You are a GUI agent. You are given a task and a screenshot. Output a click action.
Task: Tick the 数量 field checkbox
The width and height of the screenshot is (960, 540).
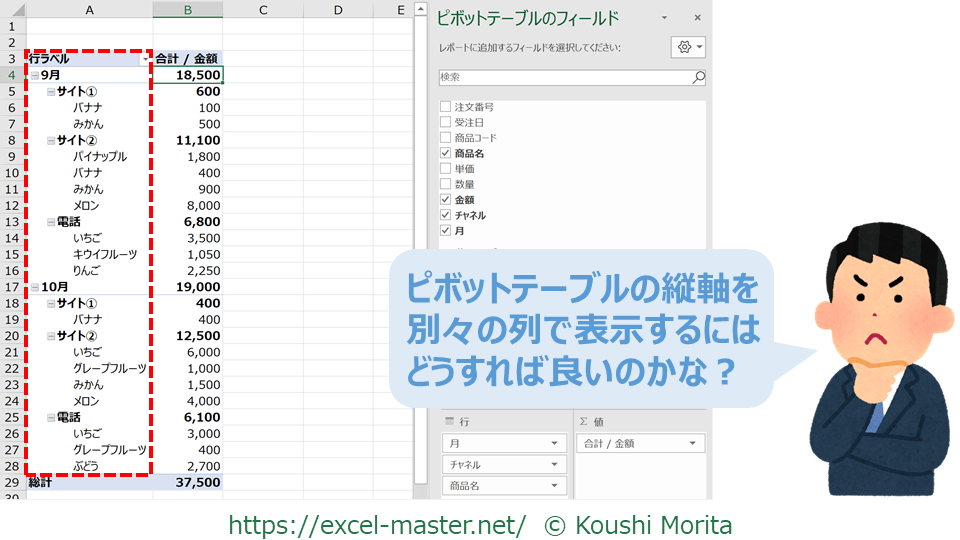coord(446,184)
